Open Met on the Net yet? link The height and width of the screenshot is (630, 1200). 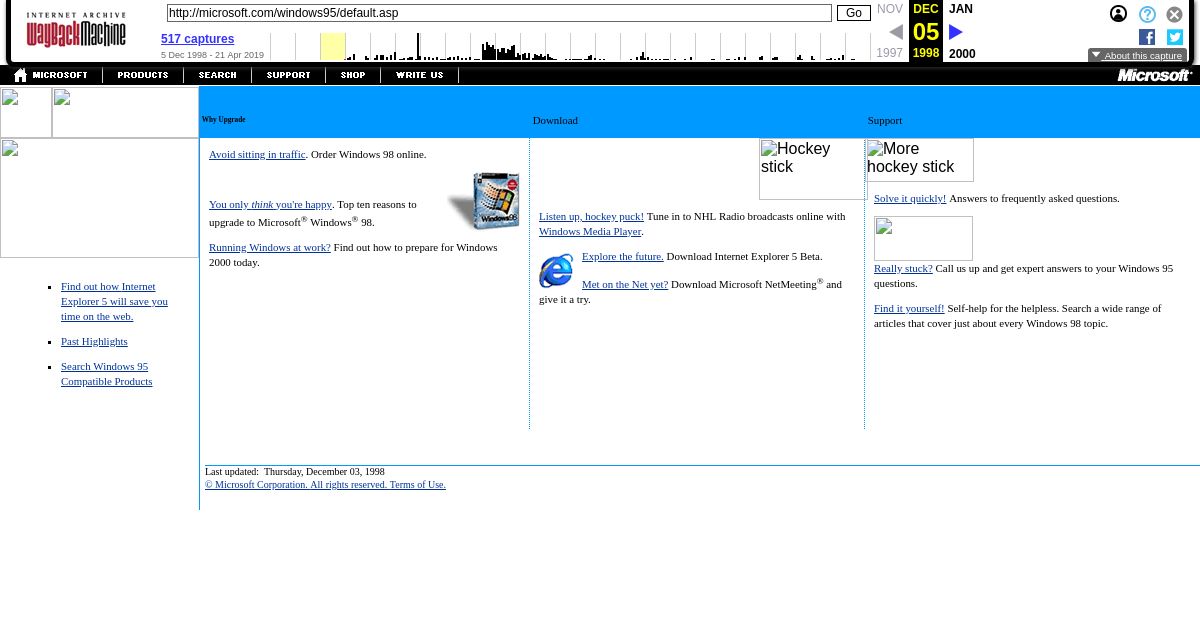point(625,284)
